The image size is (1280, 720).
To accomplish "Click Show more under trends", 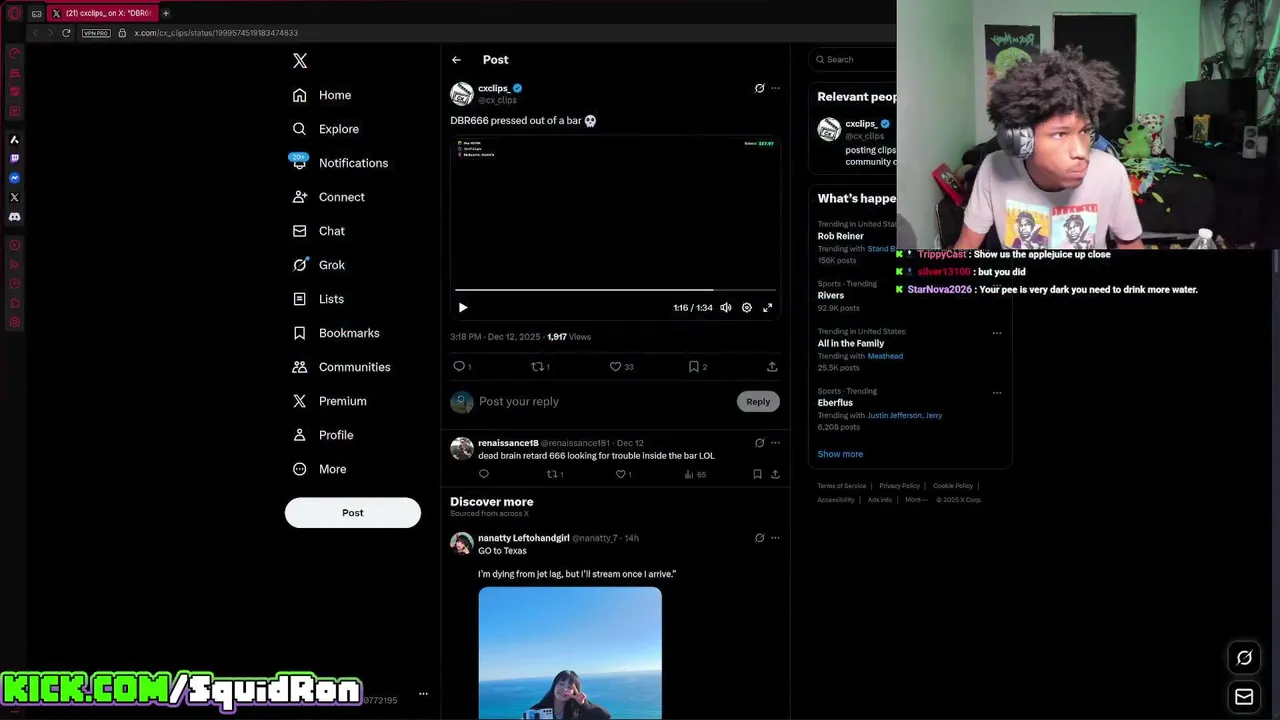I will click(x=840, y=454).
